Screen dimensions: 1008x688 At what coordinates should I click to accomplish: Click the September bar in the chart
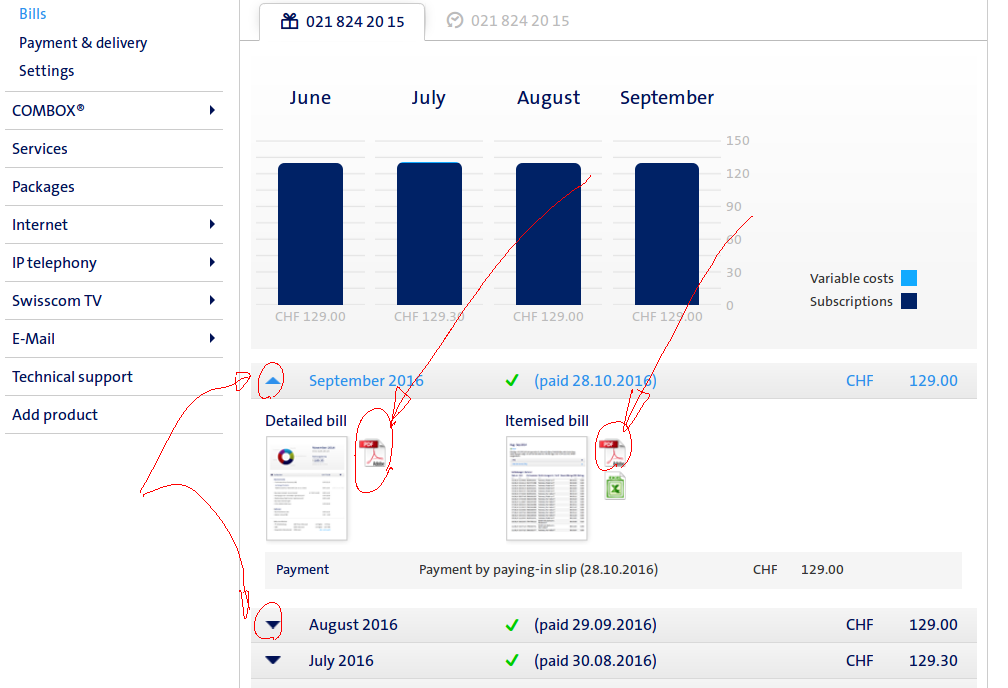tap(667, 234)
